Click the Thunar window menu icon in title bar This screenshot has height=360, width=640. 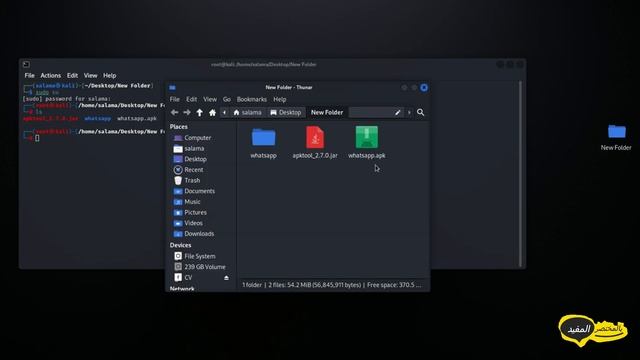click(172, 87)
